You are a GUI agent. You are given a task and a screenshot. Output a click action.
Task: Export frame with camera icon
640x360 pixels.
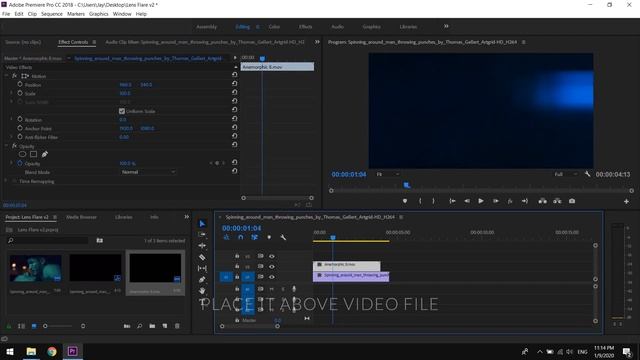click(572, 201)
